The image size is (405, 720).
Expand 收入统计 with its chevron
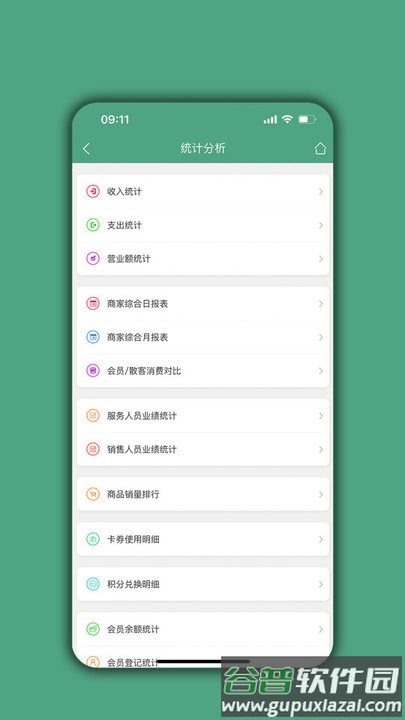(321, 191)
